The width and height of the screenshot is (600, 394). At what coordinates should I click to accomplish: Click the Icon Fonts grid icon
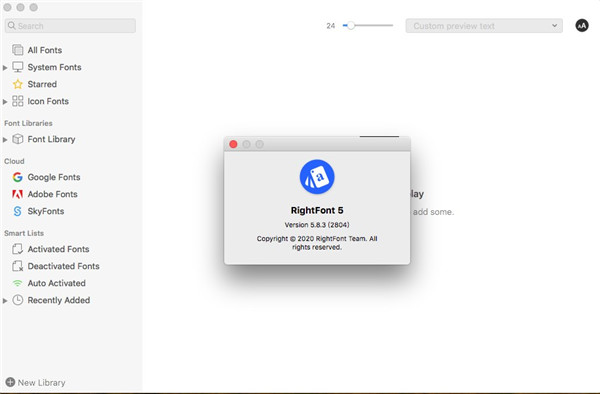[18, 101]
